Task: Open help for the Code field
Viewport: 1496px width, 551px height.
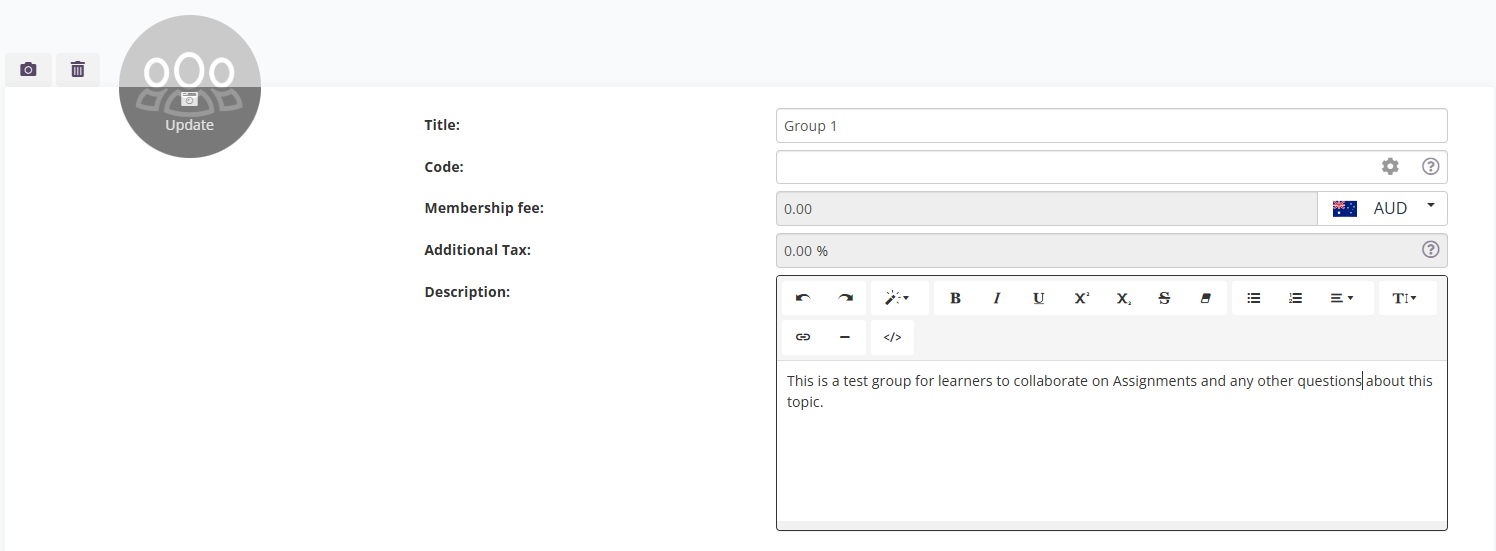Action: (1430, 167)
